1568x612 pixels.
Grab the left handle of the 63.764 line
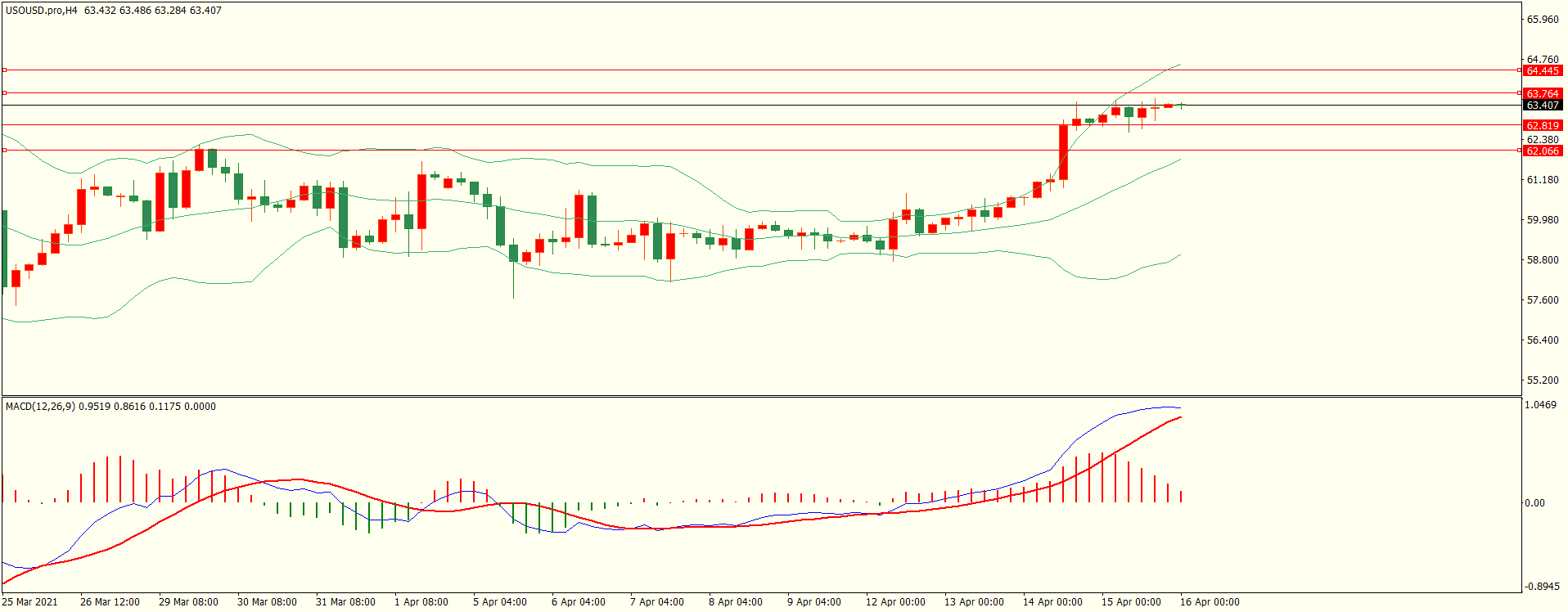pos(5,93)
